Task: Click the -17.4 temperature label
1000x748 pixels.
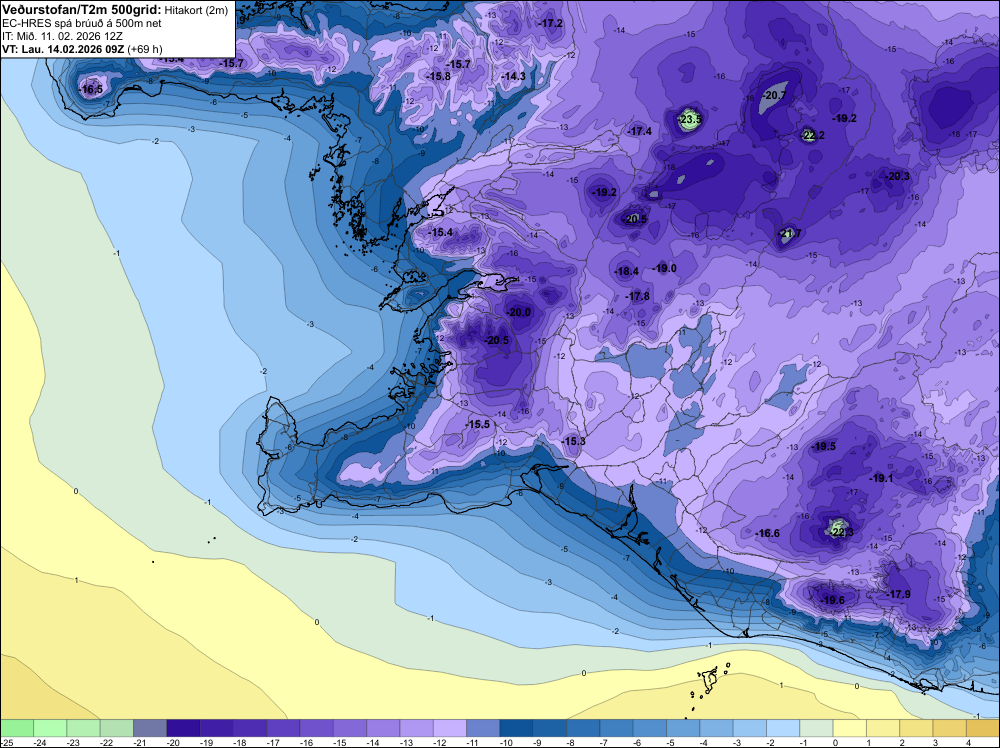Action: click(x=640, y=131)
